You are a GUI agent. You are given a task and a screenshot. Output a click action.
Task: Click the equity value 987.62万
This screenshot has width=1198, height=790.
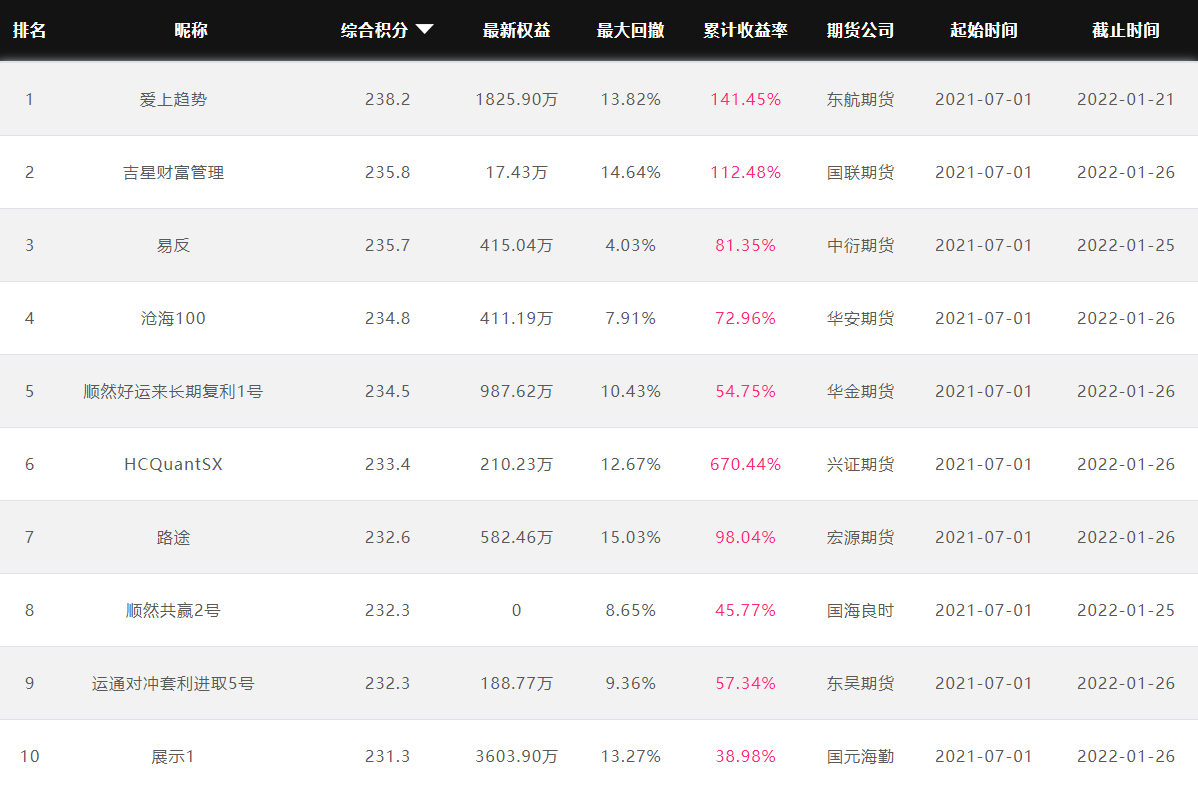516,391
